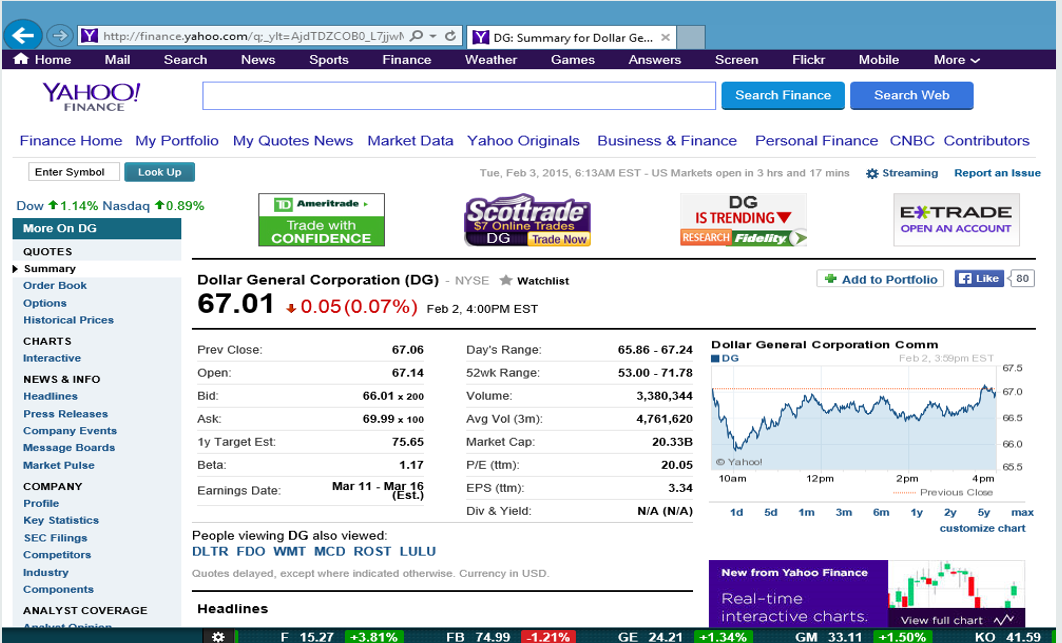1062x643 pixels.
Task: Open Interactive charts link
Action: [x=51, y=358]
